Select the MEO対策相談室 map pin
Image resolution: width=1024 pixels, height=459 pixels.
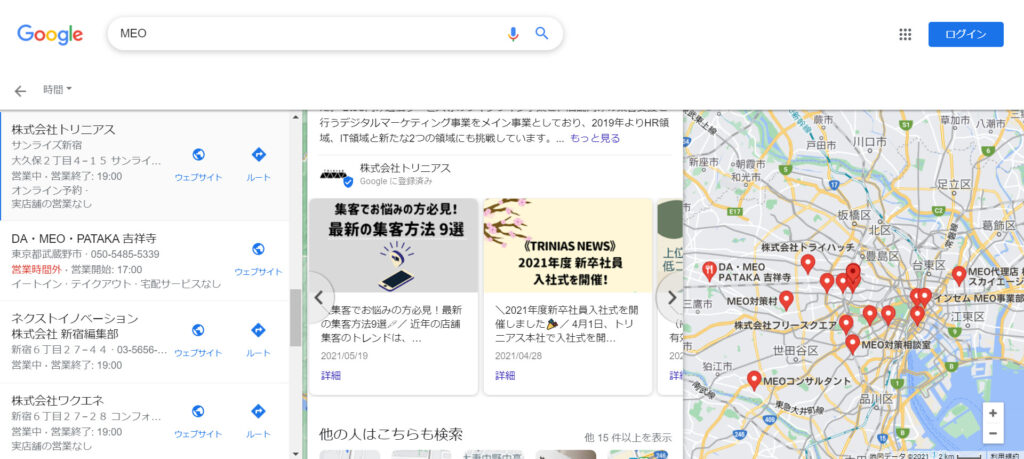coord(852,344)
